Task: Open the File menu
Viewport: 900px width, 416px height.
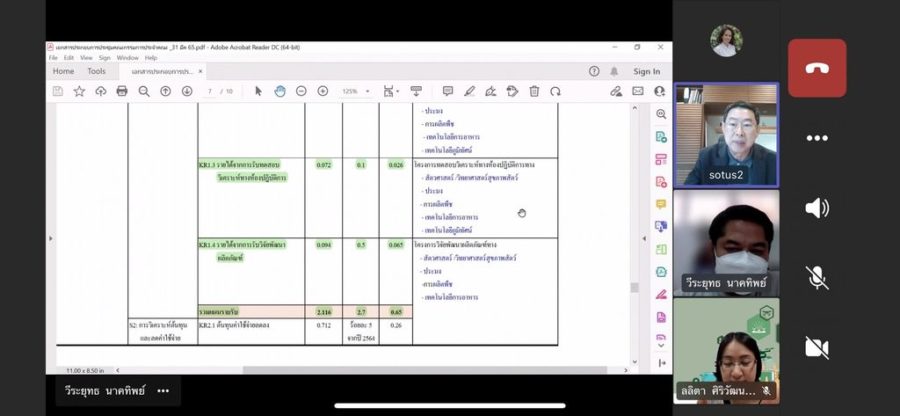Action: coord(54,58)
